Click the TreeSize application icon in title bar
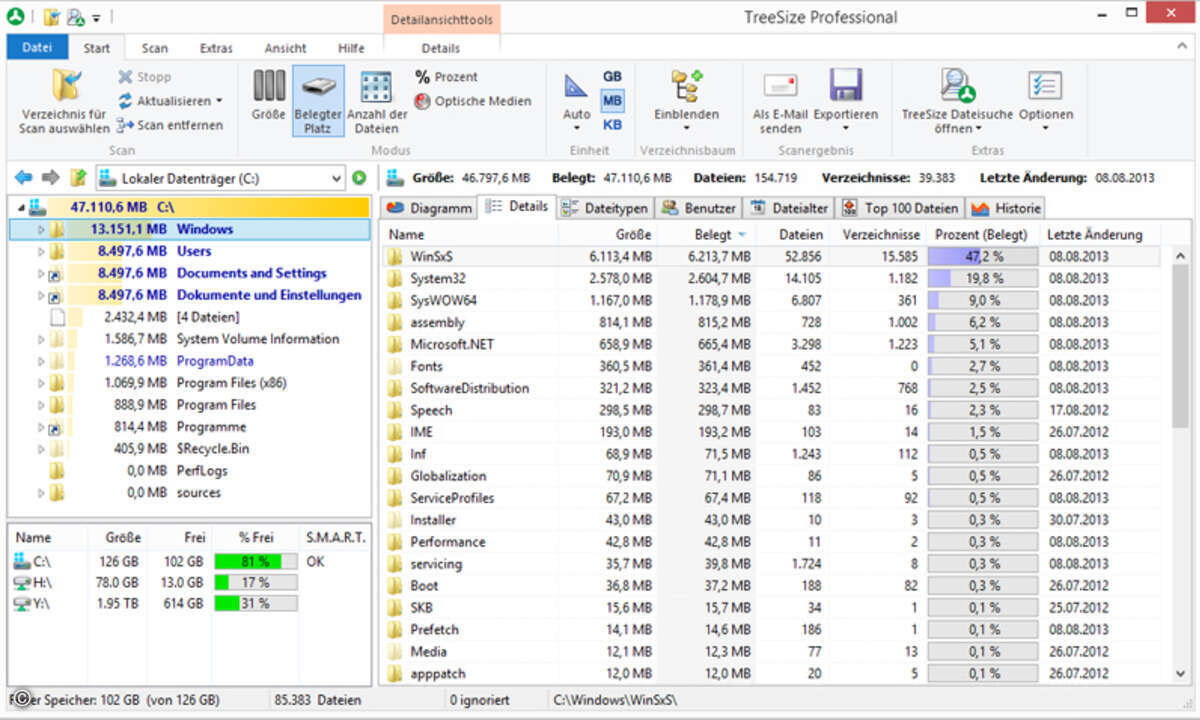 (15, 16)
